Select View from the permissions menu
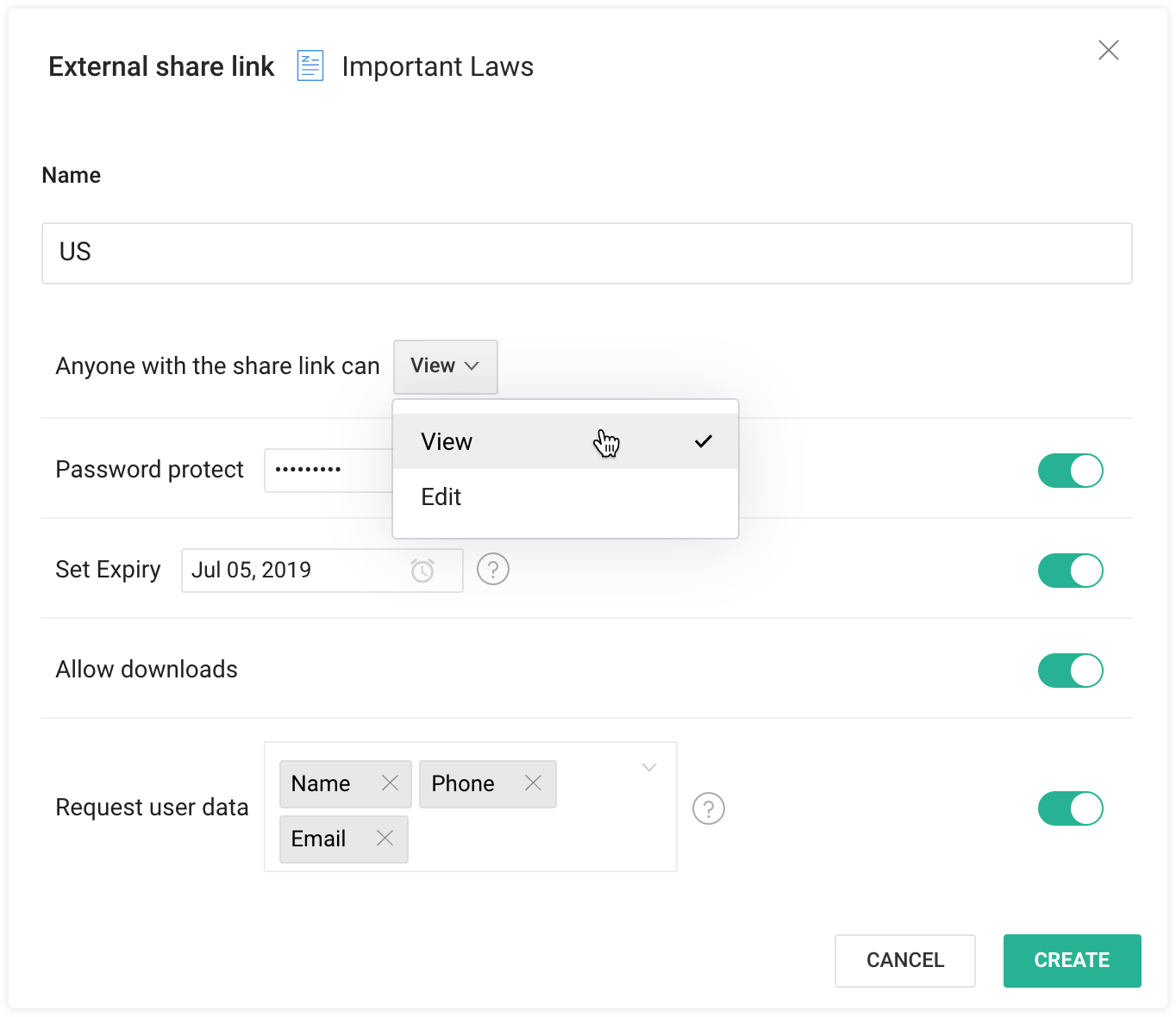The image size is (1176, 1017). [x=447, y=440]
